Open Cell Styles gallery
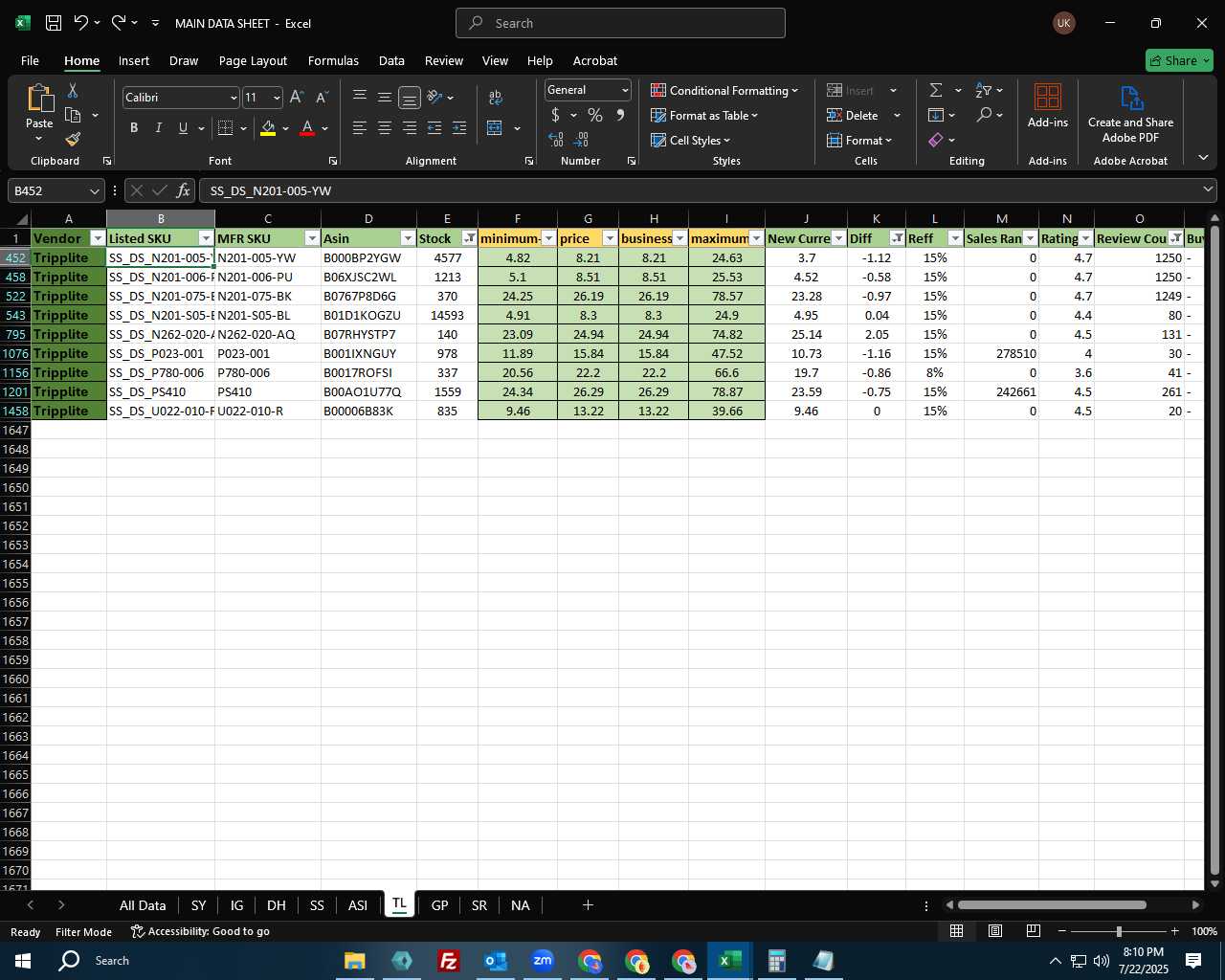Viewport: 1225px width, 980px height. (690, 140)
